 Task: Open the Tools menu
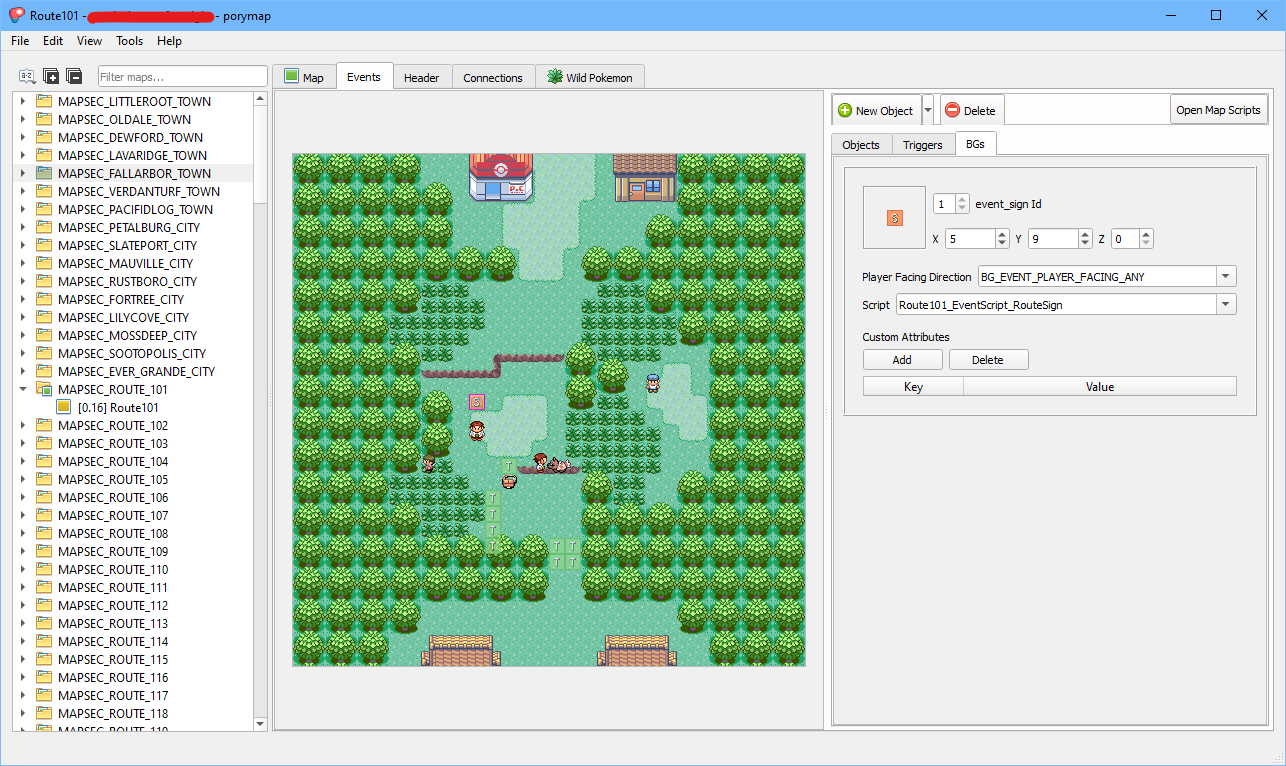pos(129,41)
